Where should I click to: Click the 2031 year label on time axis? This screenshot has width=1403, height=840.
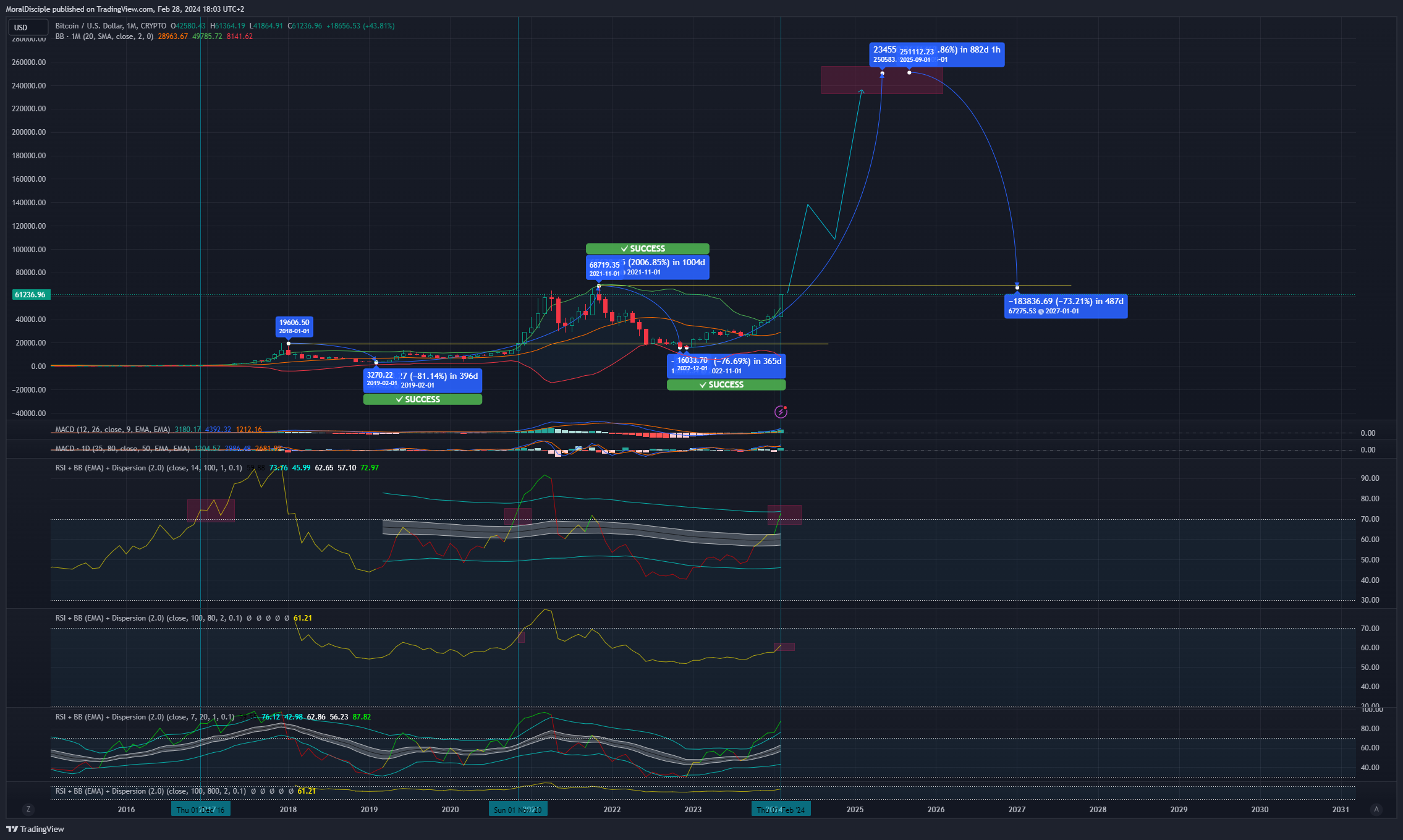click(1341, 809)
